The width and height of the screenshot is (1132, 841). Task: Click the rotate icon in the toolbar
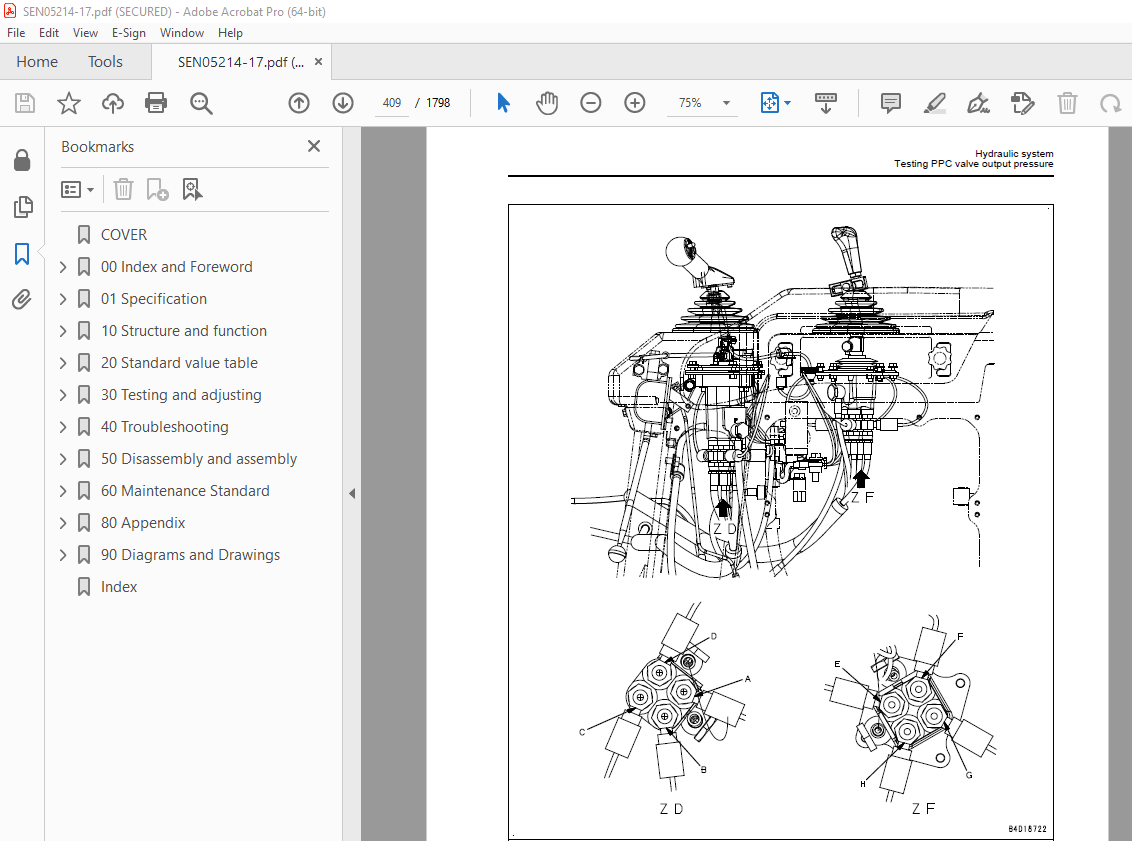[1110, 103]
